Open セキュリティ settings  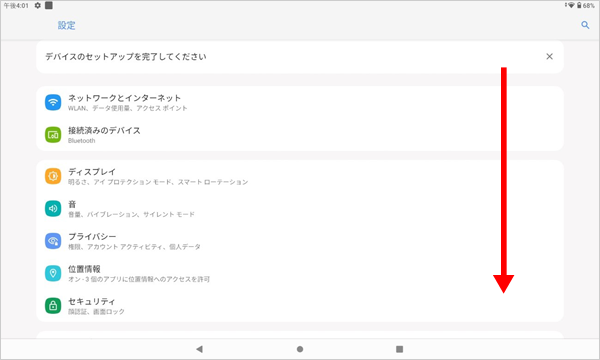[300, 306]
